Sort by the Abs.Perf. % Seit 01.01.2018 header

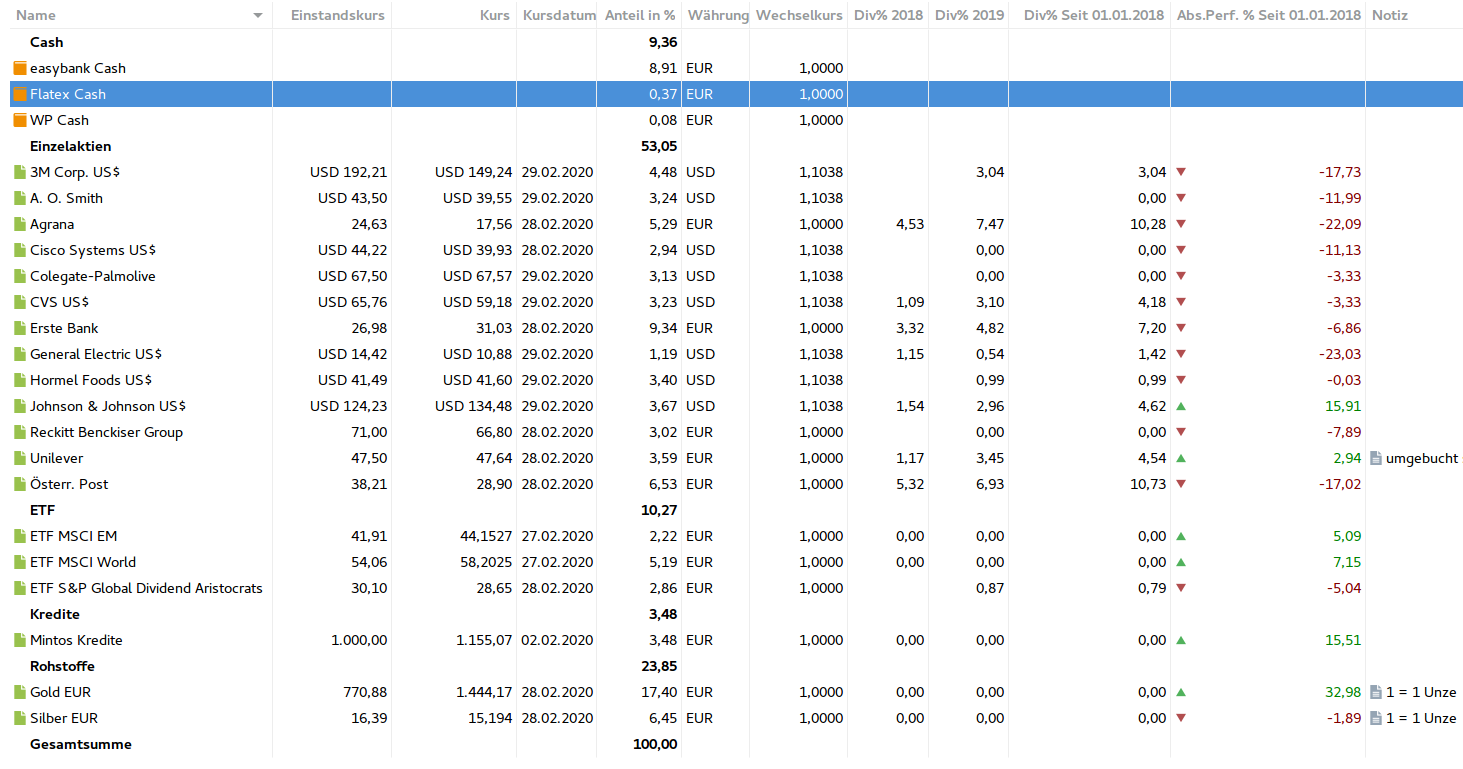point(1269,15)
